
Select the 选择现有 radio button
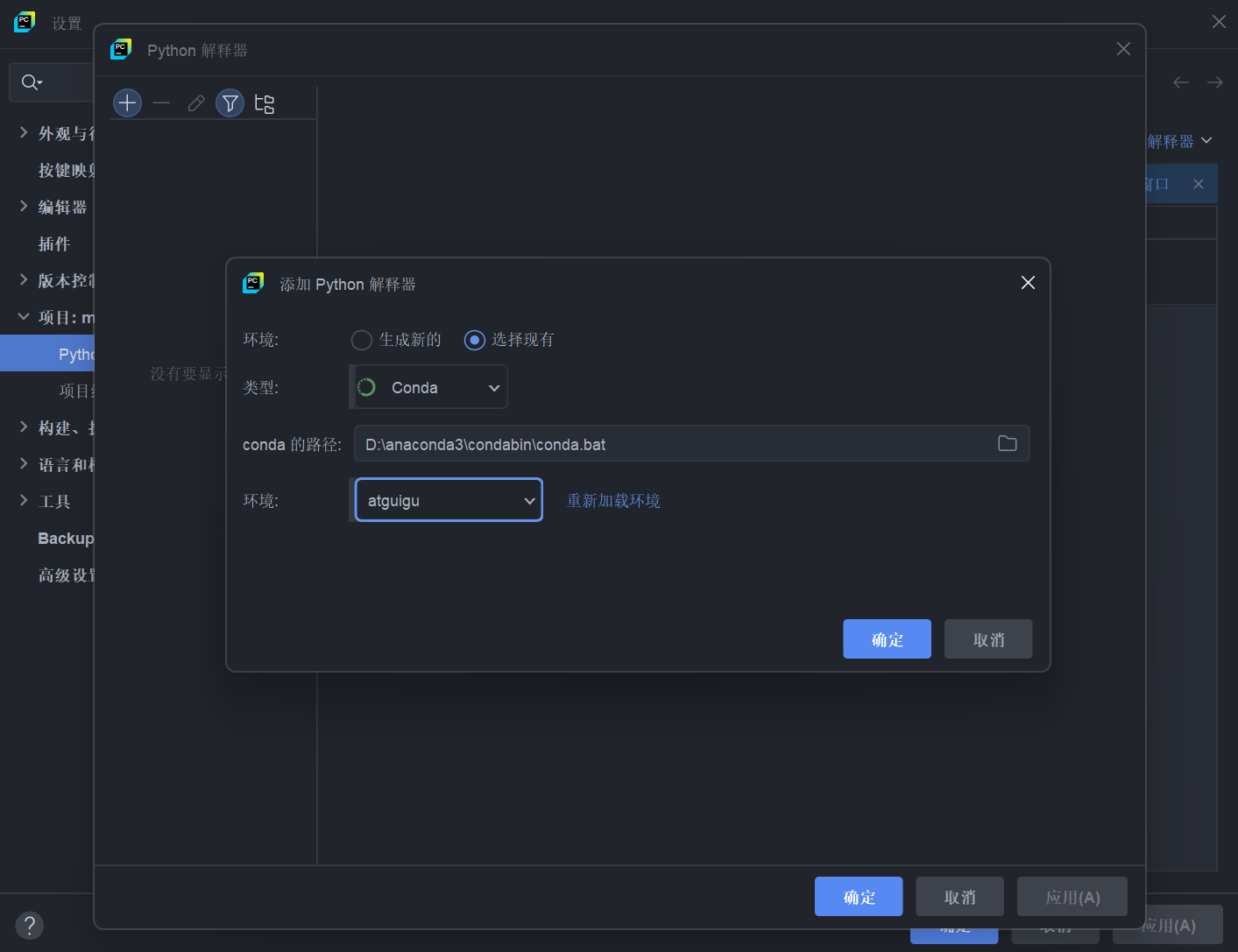[474, 340]
